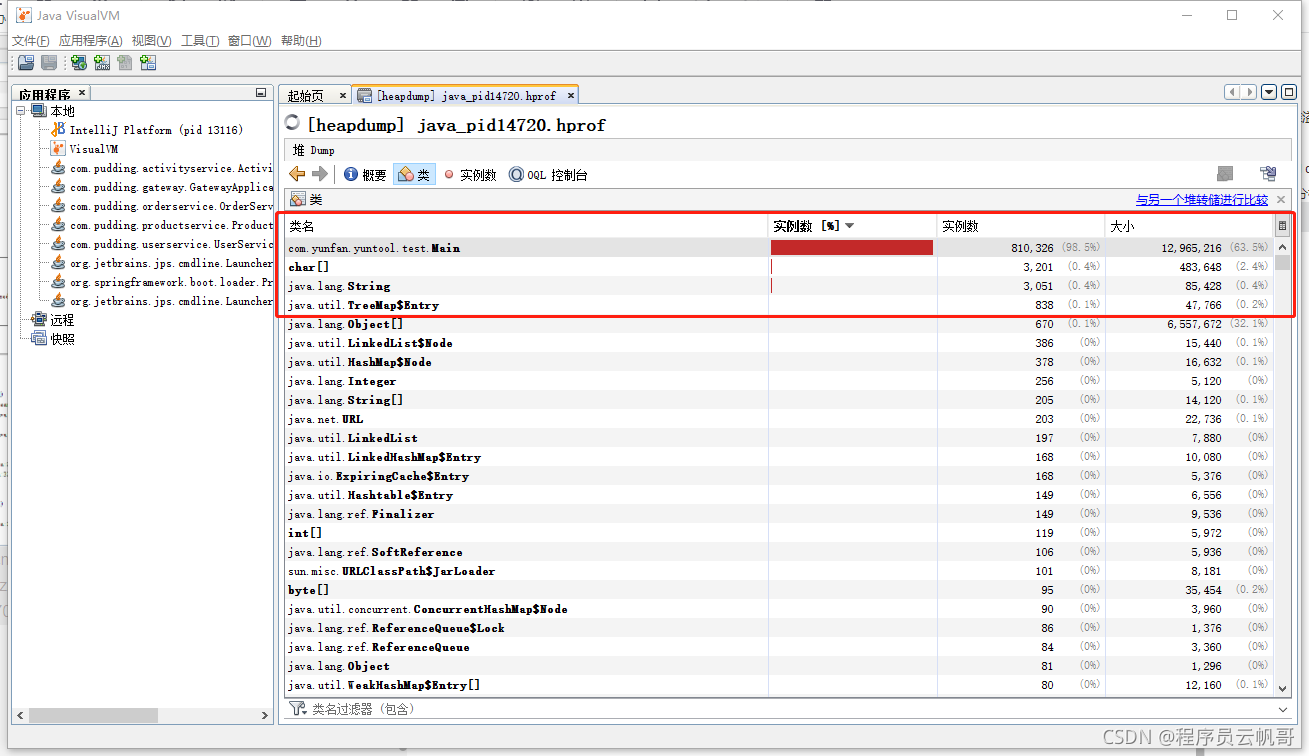Open the OQL 控制台 view

pyautogui.click(x=548, y=174)
